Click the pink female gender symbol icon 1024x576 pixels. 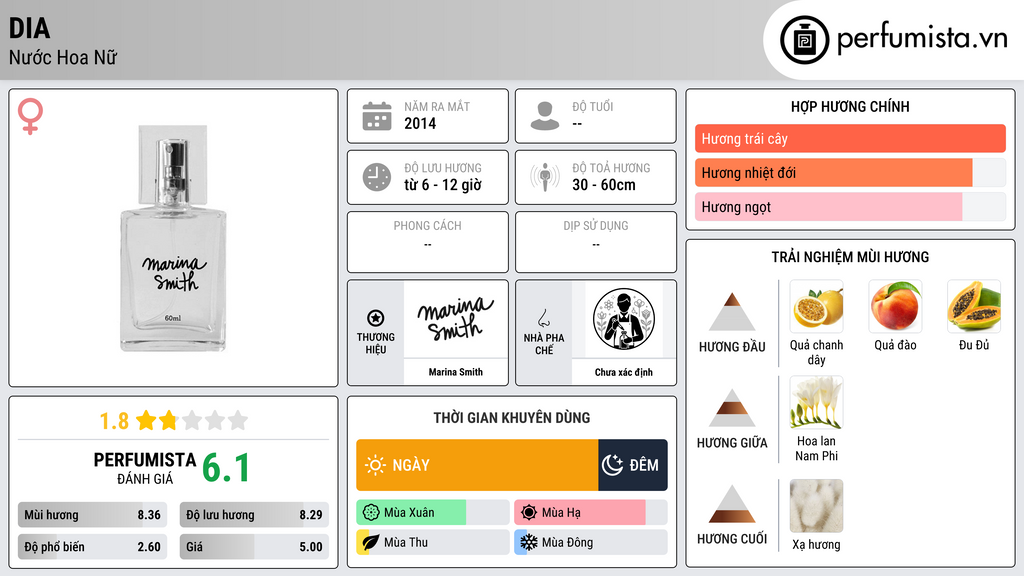point(30,116)
